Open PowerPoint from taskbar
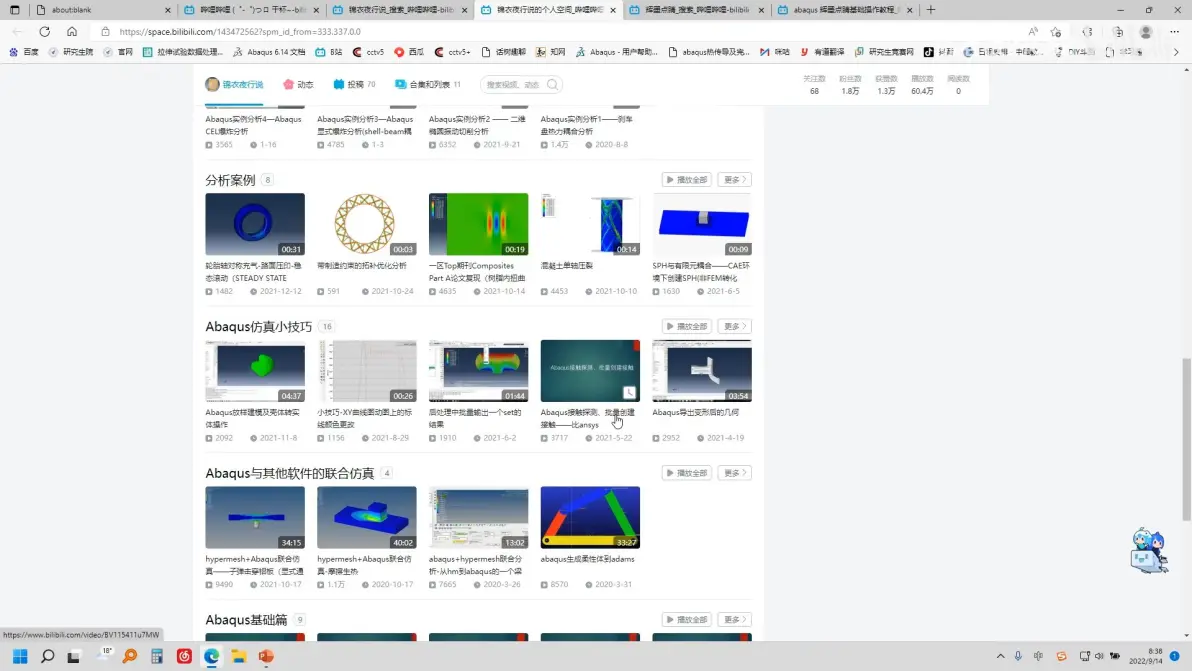 tap(266, 656)
